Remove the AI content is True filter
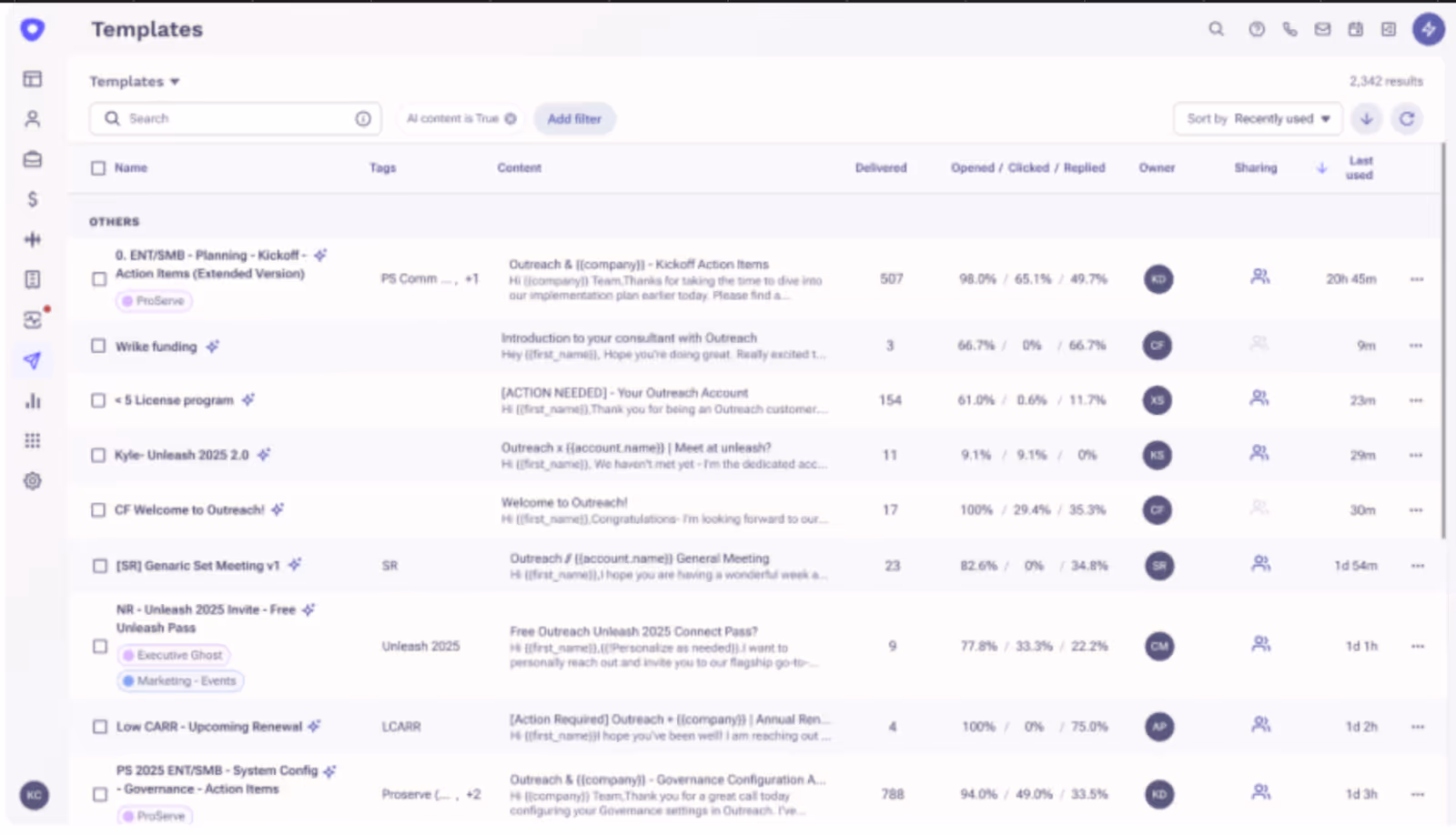Screen dimensions: 1456x835 [511, 118]
